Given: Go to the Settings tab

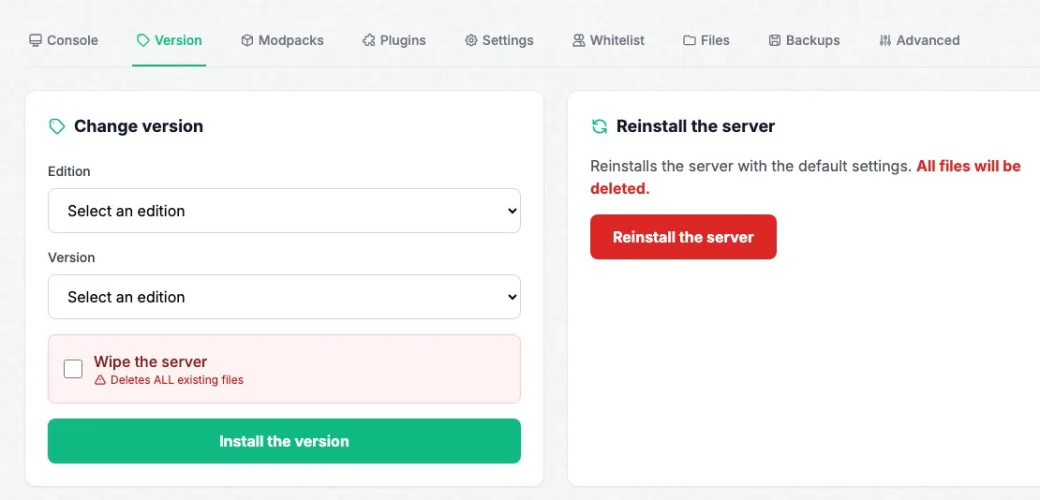Looking at the screenshot, I should 499,40.
